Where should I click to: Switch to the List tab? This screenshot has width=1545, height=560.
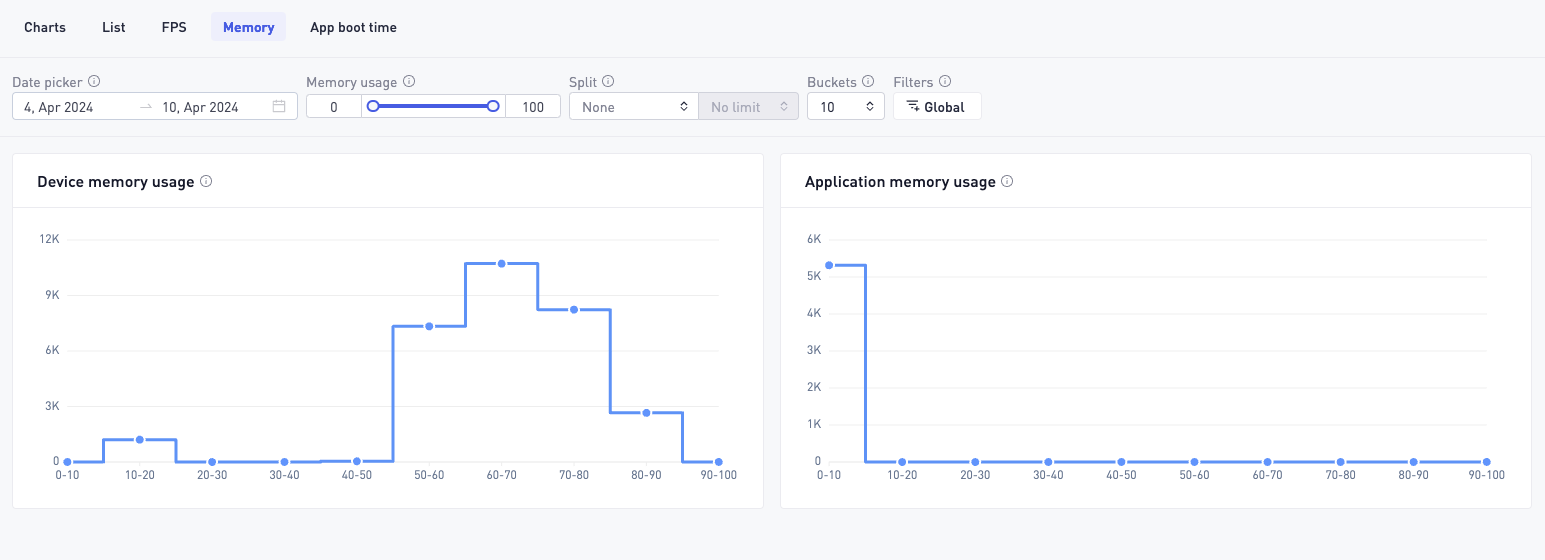click(x=114, y=27)
